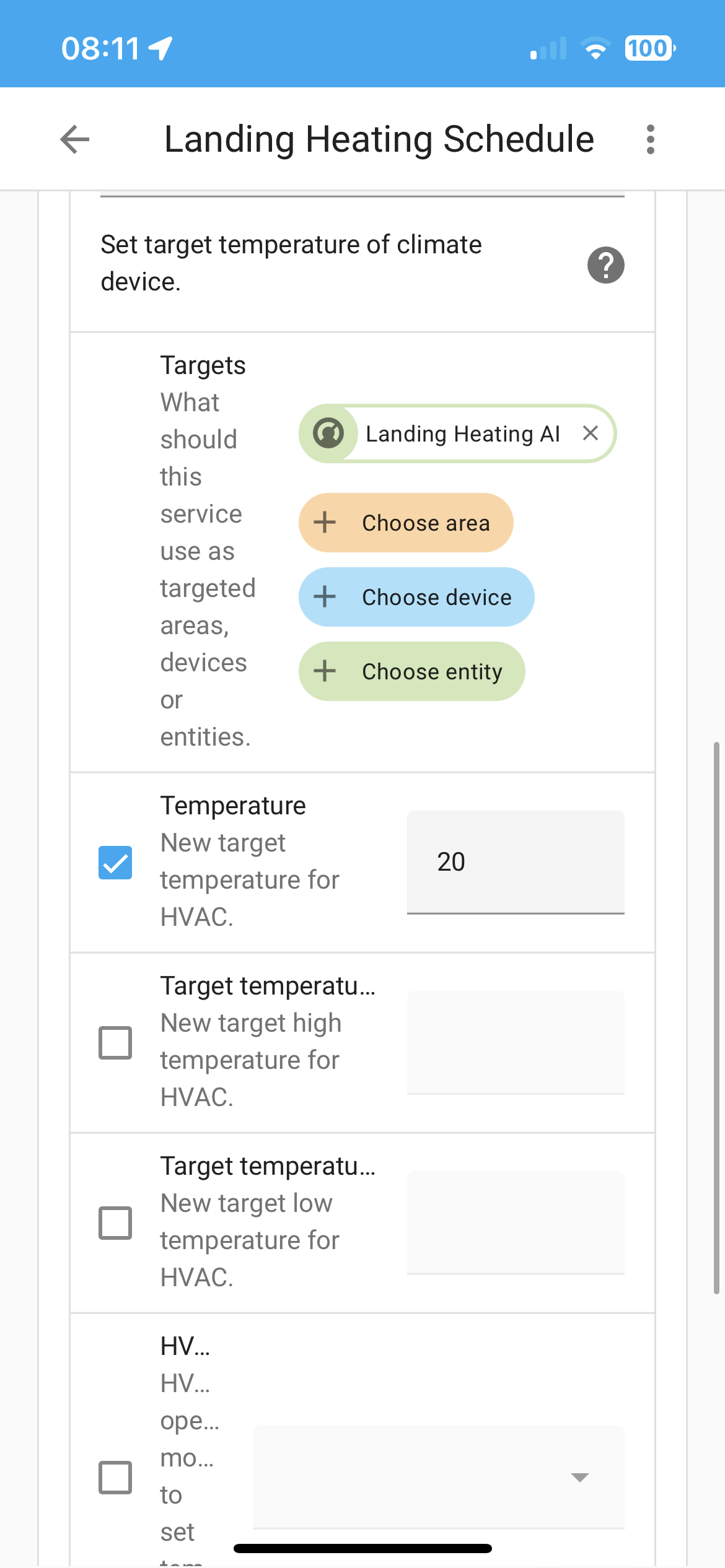725x1568 pixels.
Task: Open the Landing Heating Schedule title area
Action: click(378, 138)
